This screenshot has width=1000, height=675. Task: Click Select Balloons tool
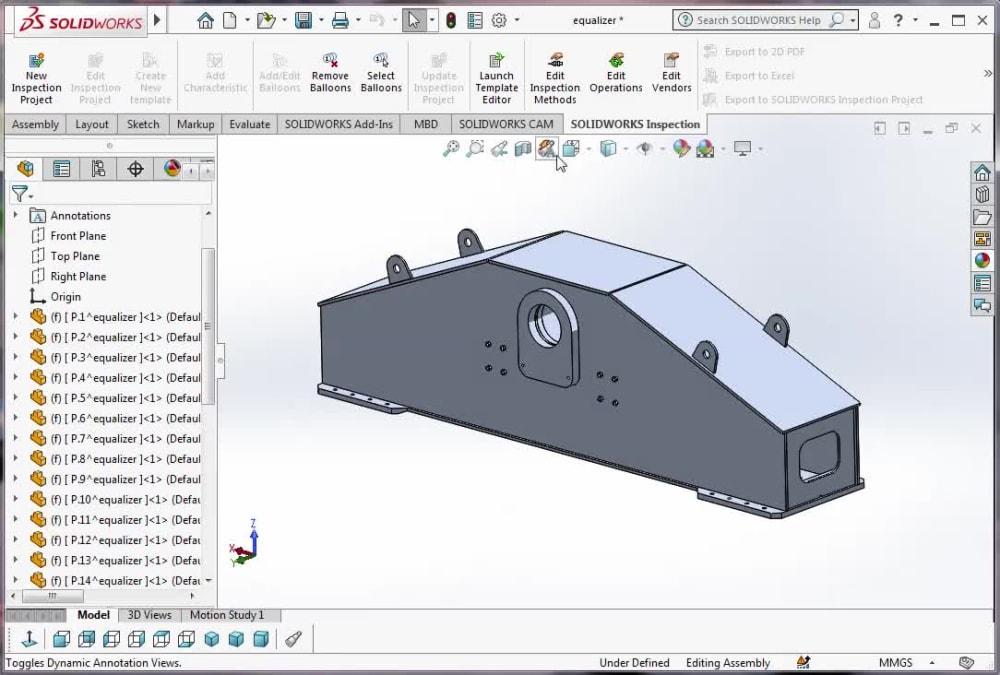pos(381,73)
